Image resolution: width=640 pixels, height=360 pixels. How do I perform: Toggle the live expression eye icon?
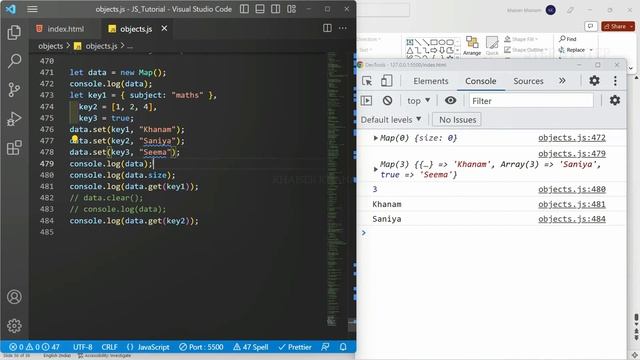pyautogui.click(x=451, y=100)
